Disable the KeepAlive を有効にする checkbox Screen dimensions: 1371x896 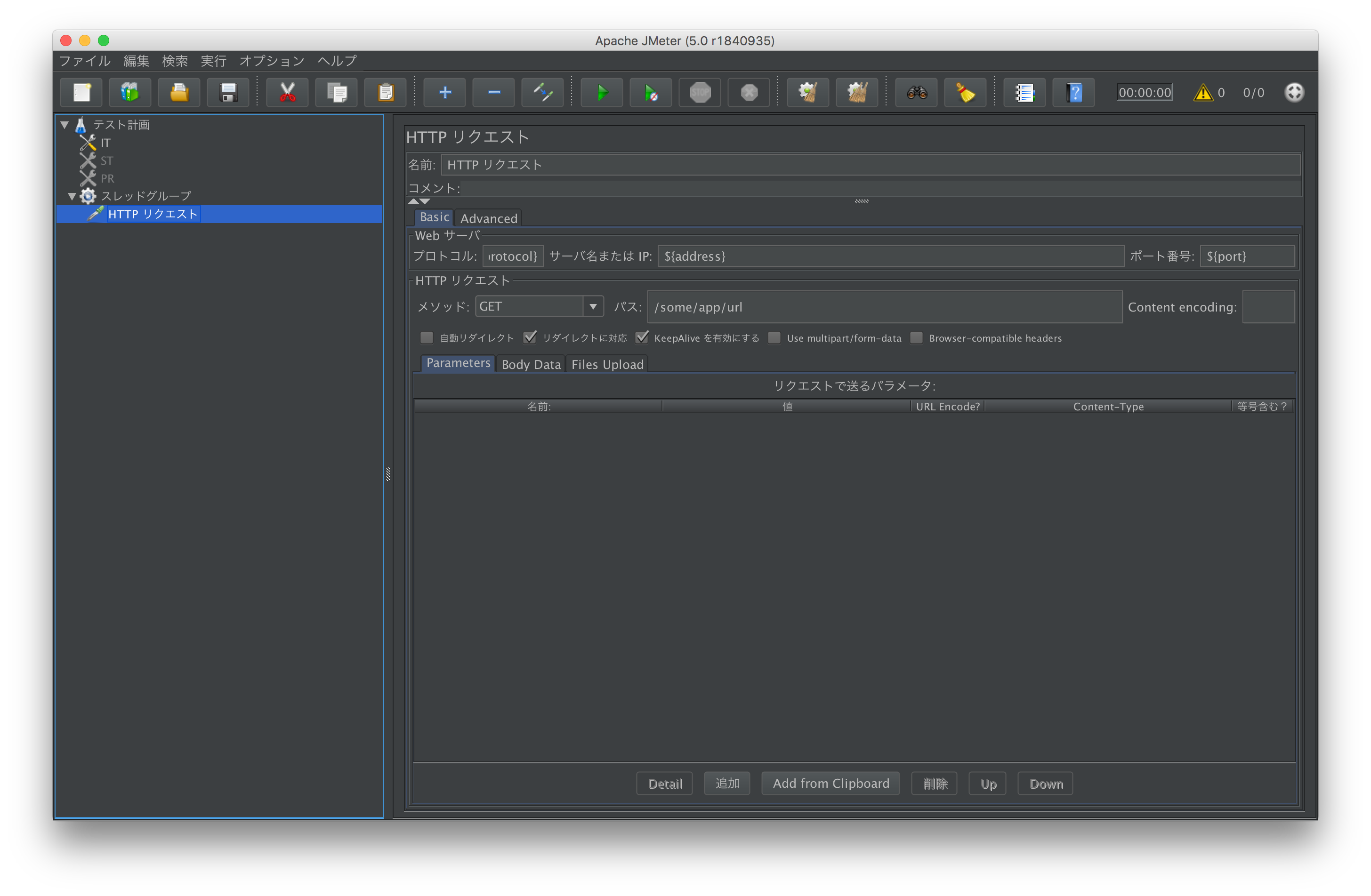(x=643, y=338)
